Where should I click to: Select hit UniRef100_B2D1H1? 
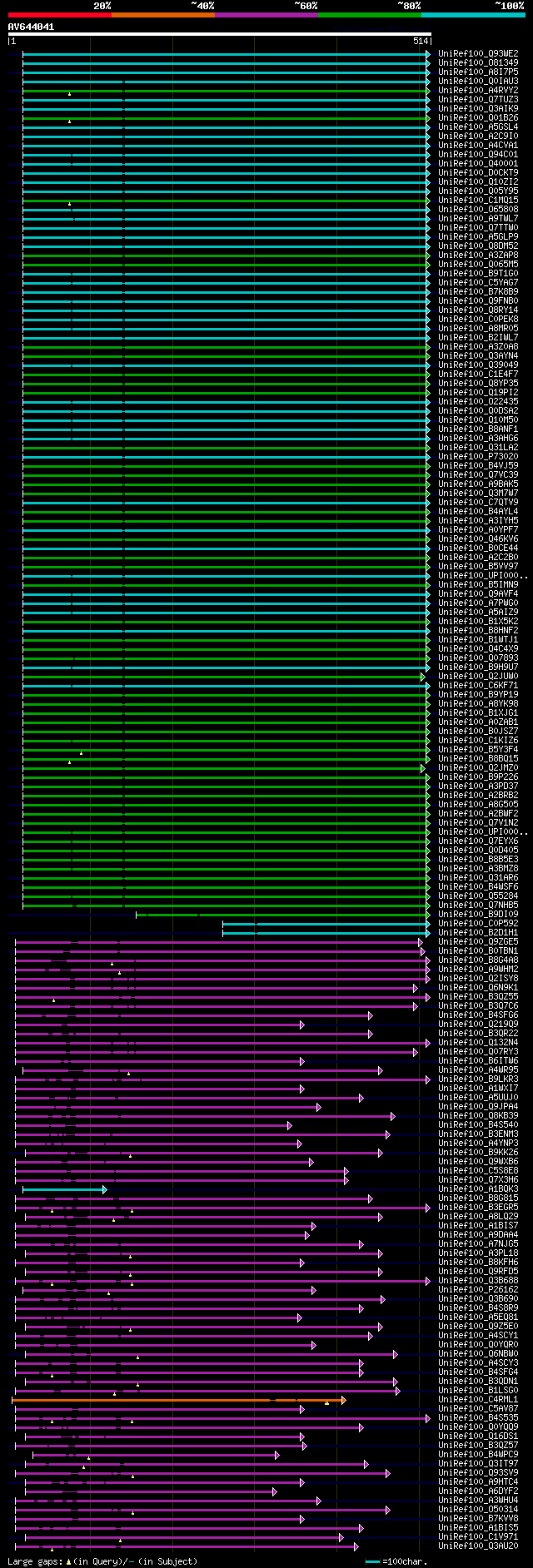478,932
